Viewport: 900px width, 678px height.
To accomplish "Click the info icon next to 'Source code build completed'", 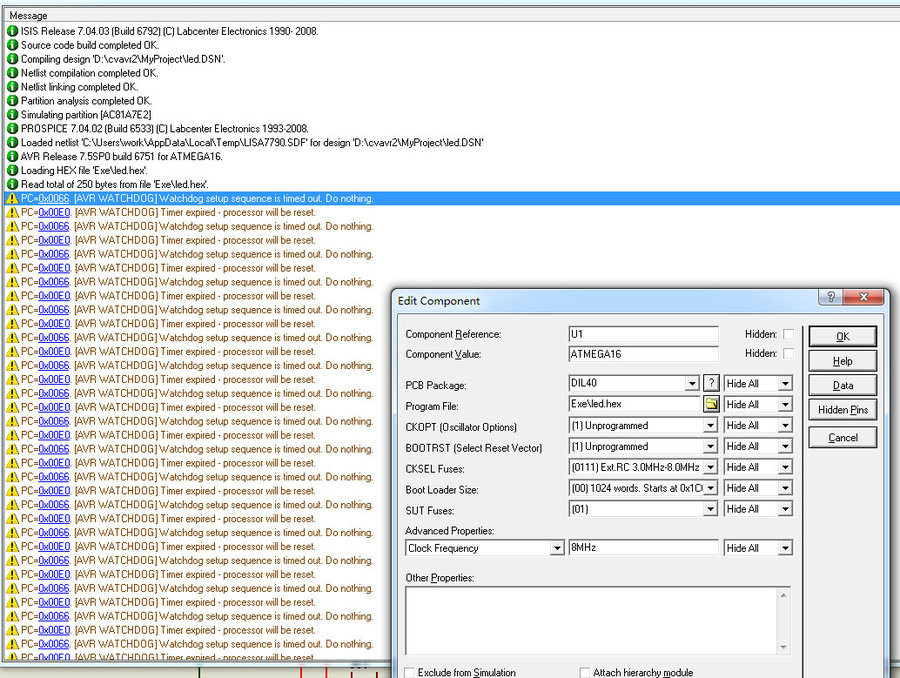I will [x=12, y=45].
